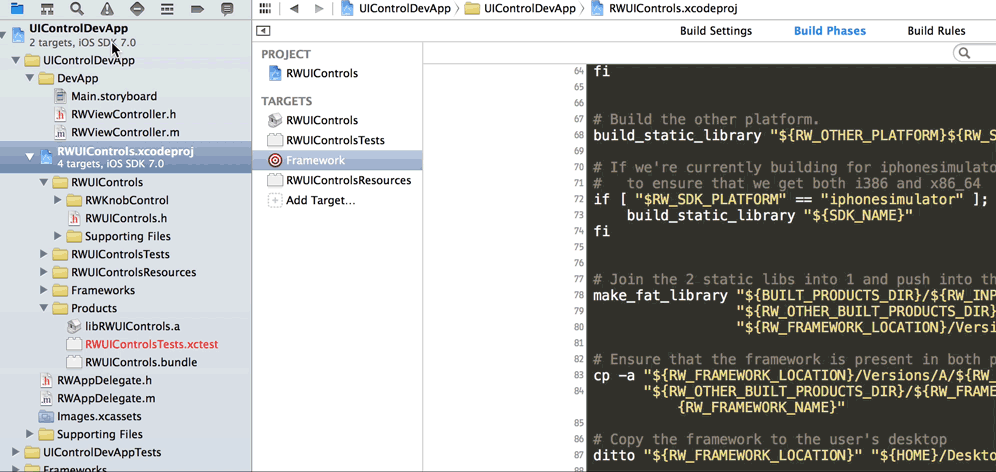Open the Breakpoint navigator tag icon
This screenshot has height=472, width=996.
[x=197, y=8]
